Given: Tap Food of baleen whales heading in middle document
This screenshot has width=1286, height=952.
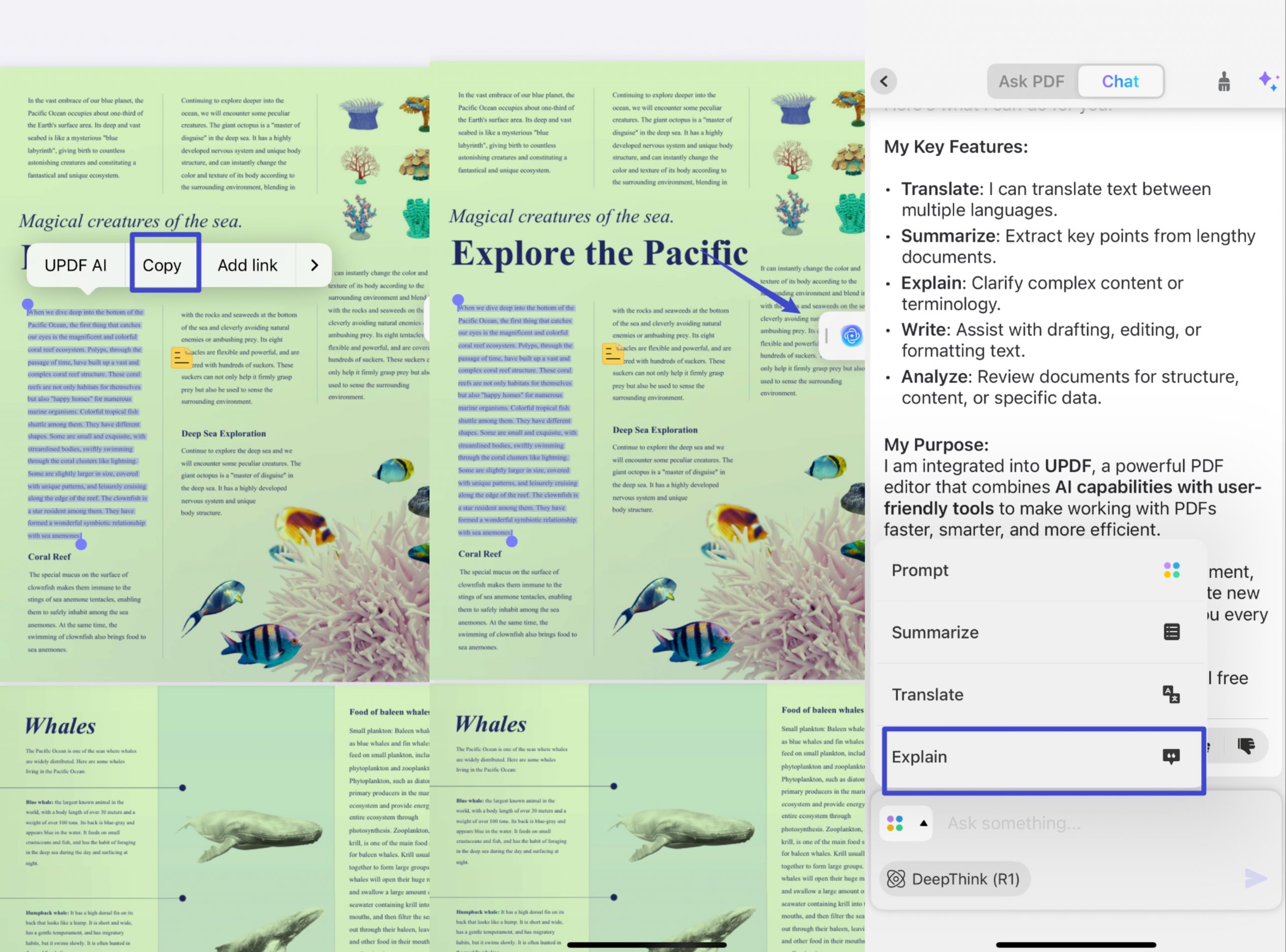Looking at the screenshot, I should 822,710.
